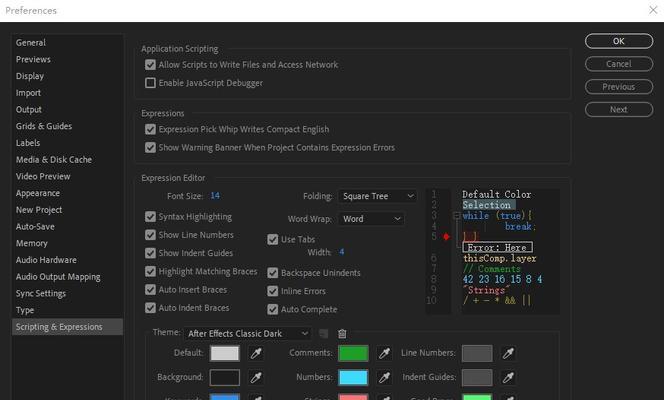Viewport: 664px width, 400px height.
Task: Toggle Auto Complete checkbox
Action: pyautogui.click(x=273, y=309)
